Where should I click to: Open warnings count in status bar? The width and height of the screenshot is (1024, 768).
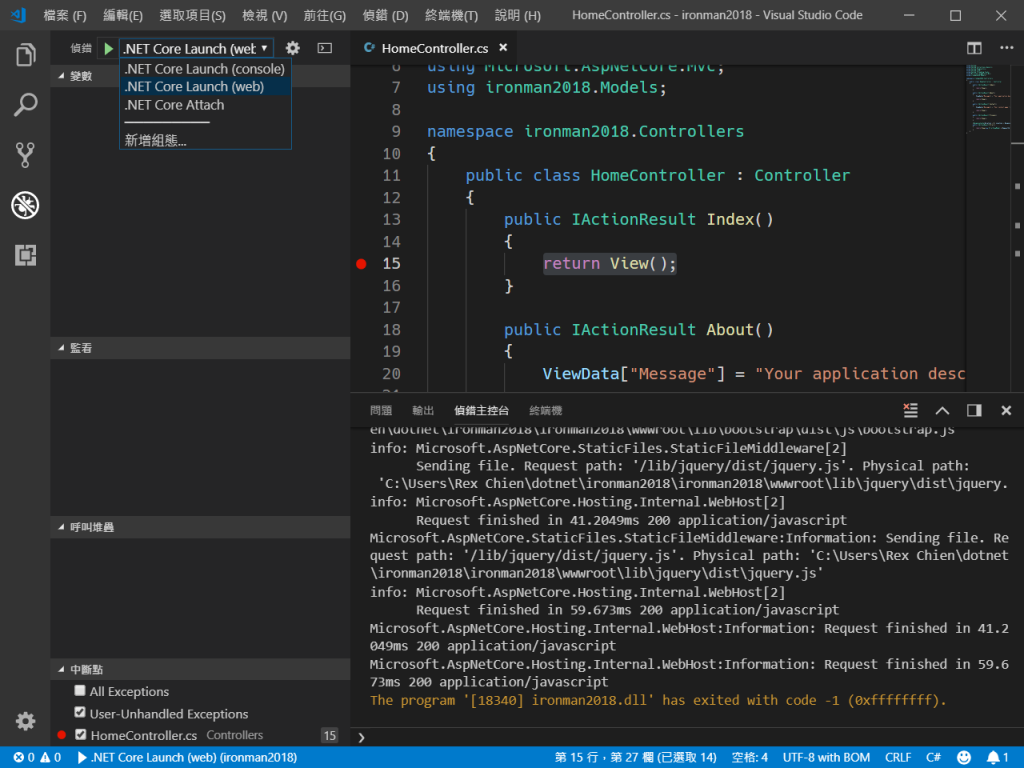point(51,758)
